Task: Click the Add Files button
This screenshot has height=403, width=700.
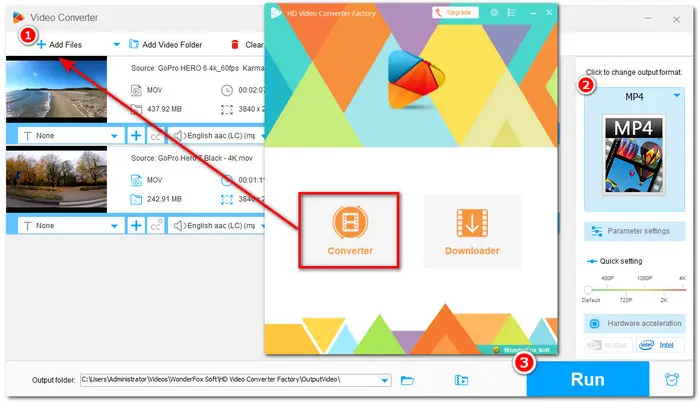Action: 59,45
